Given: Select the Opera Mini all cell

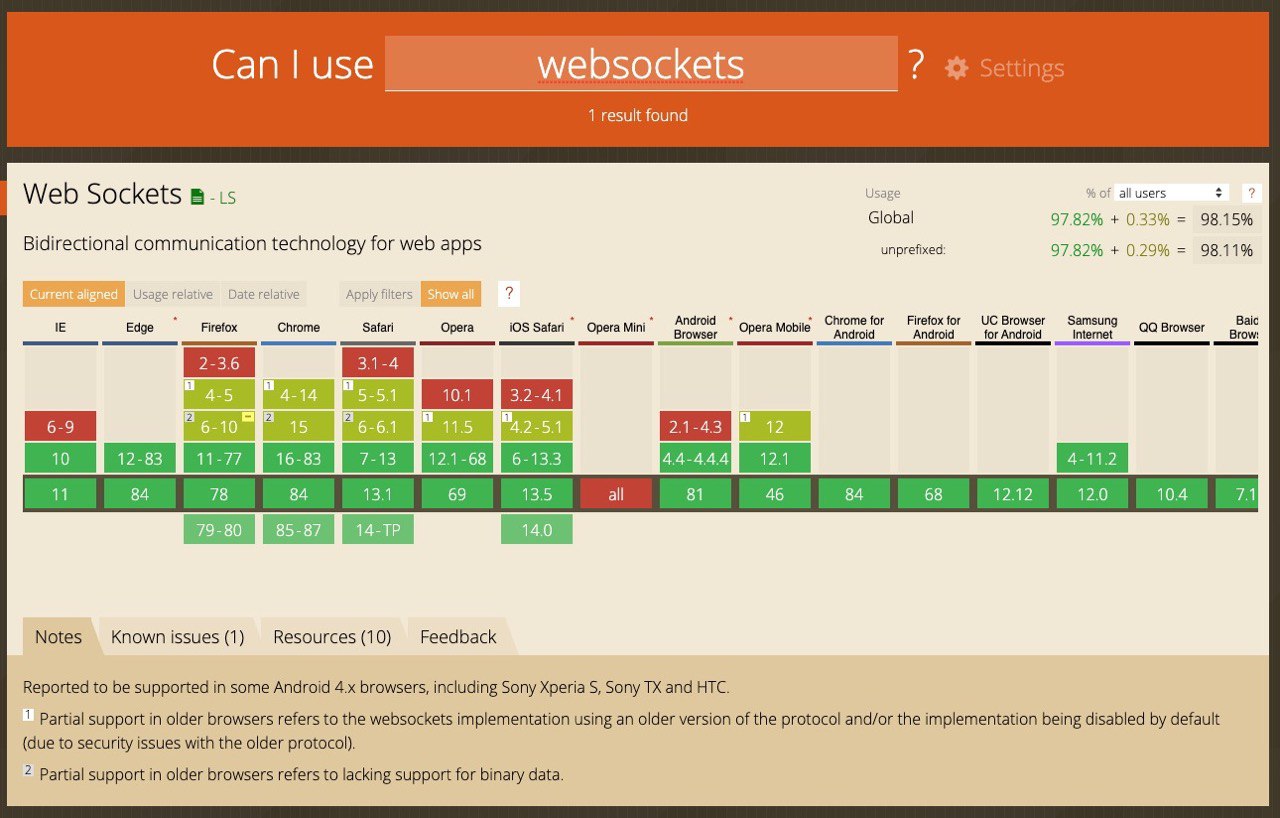Looking at the screenshot, I should tap(616, 494).
